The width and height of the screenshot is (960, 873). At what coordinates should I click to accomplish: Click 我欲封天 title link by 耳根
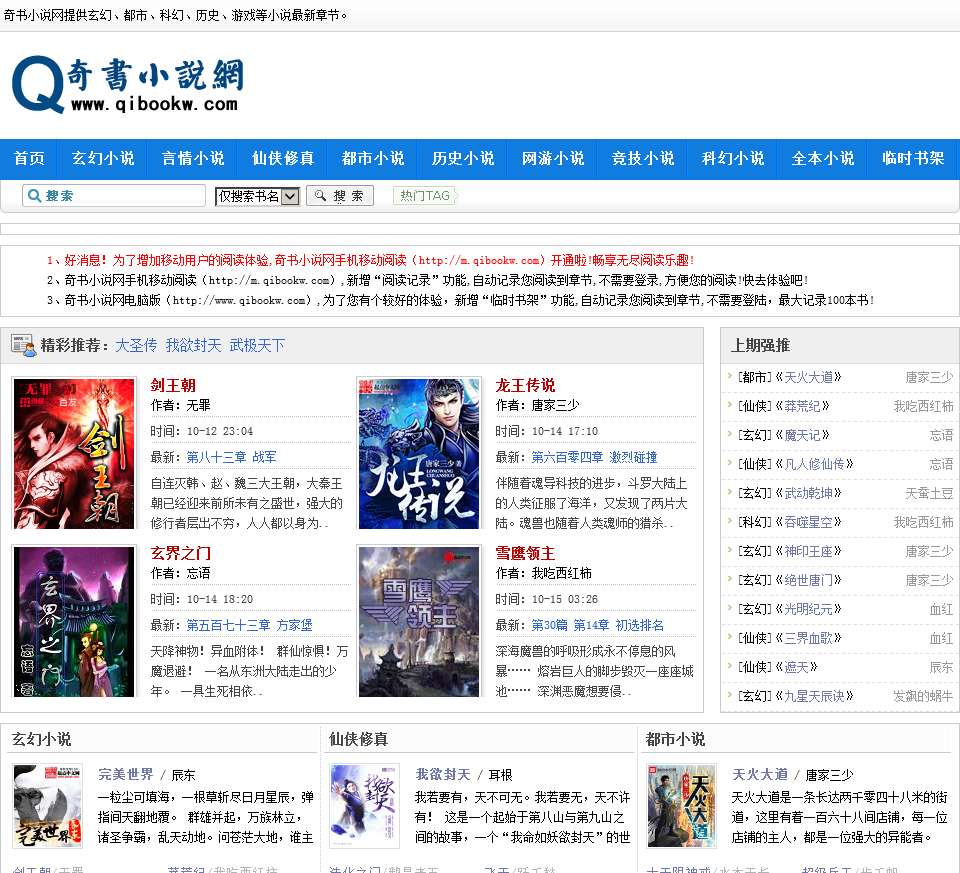coord(443,774)
